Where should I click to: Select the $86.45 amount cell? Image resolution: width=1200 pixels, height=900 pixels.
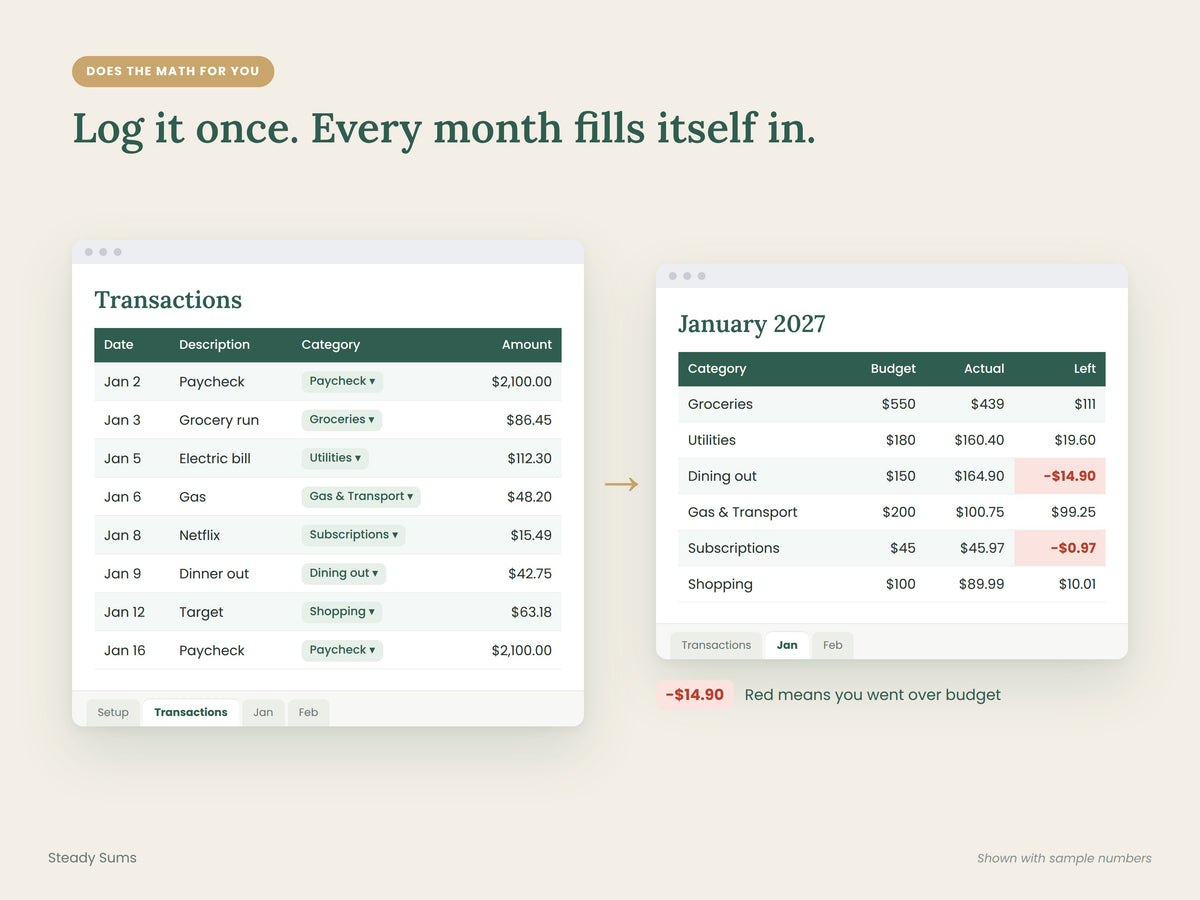[529, 420]
